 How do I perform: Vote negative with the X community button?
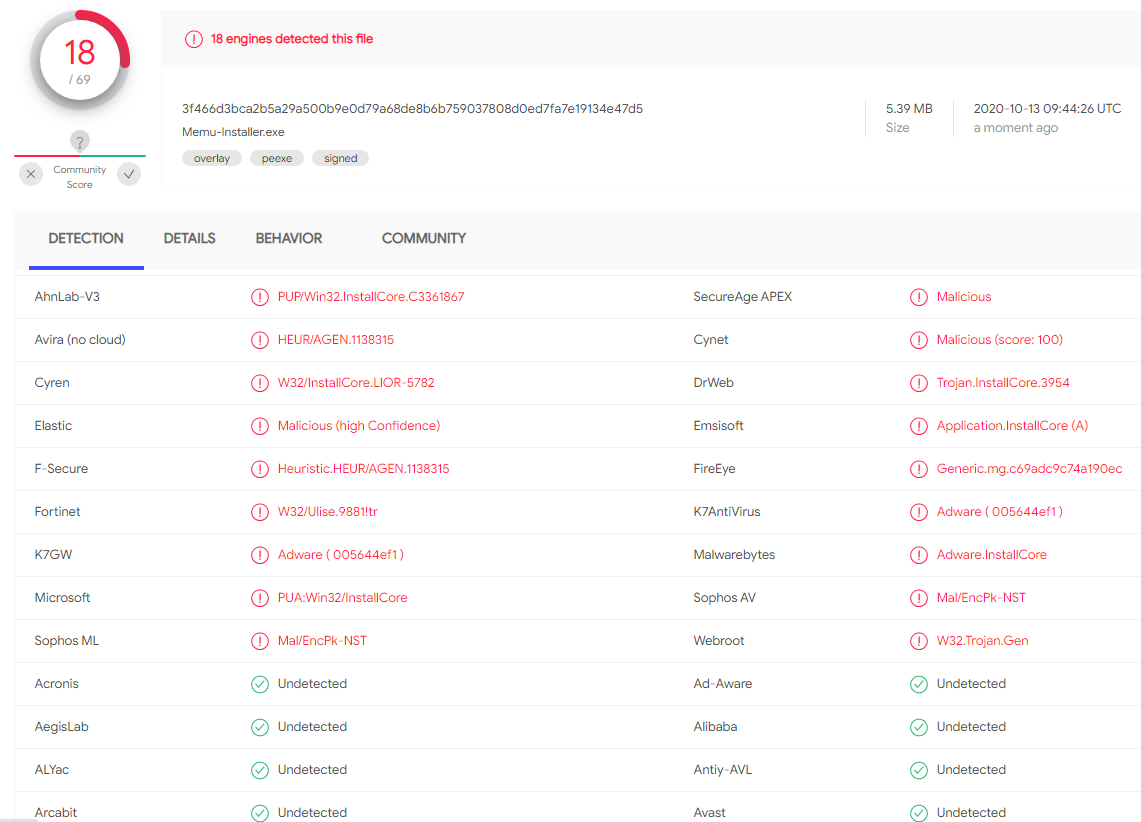[32, 174]
